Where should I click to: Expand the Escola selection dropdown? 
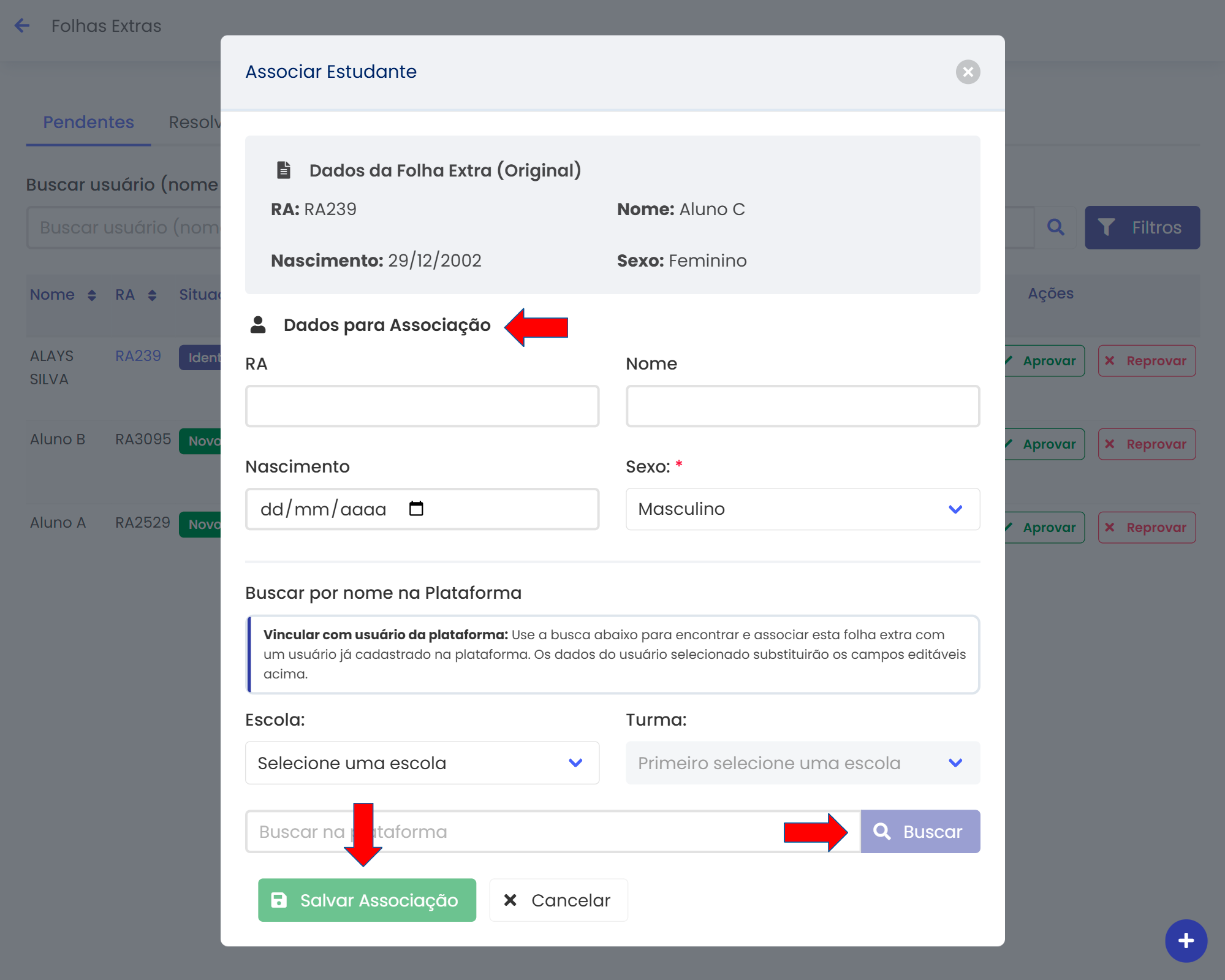(x=422, y=763)
